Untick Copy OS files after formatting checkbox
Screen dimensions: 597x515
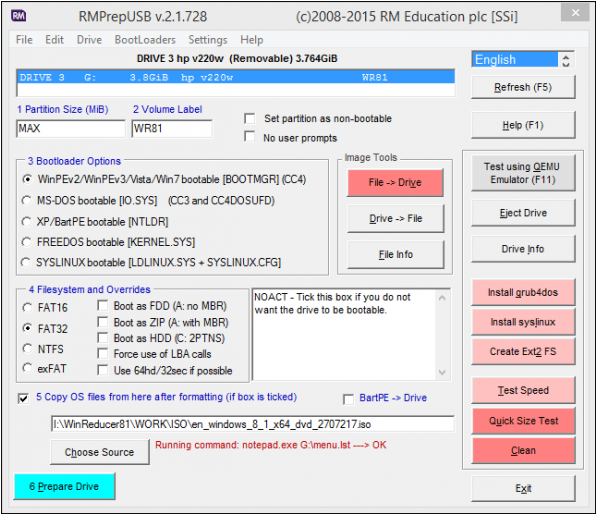pyautogui.click(x=23, y=399)
